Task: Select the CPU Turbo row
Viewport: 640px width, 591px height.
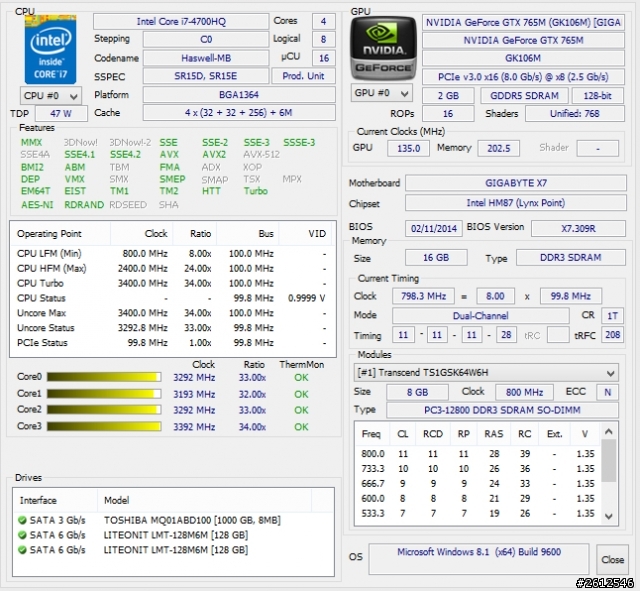Action: pos(172,283)
